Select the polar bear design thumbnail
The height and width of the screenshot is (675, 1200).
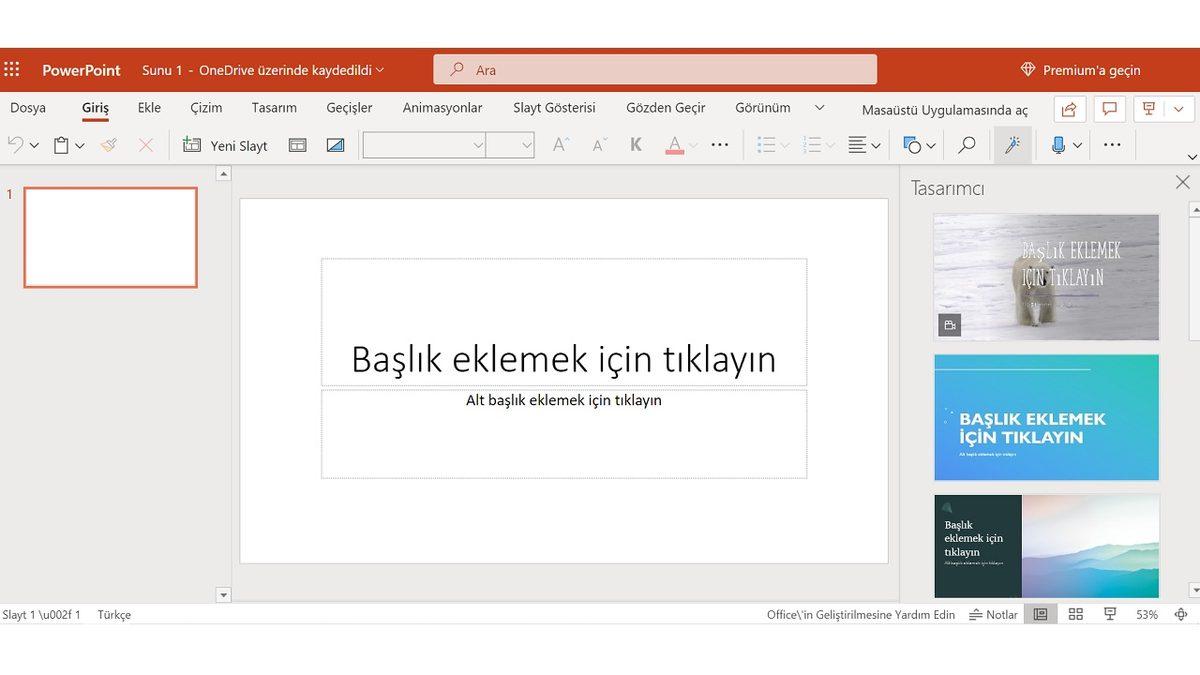pos(1046,277)
